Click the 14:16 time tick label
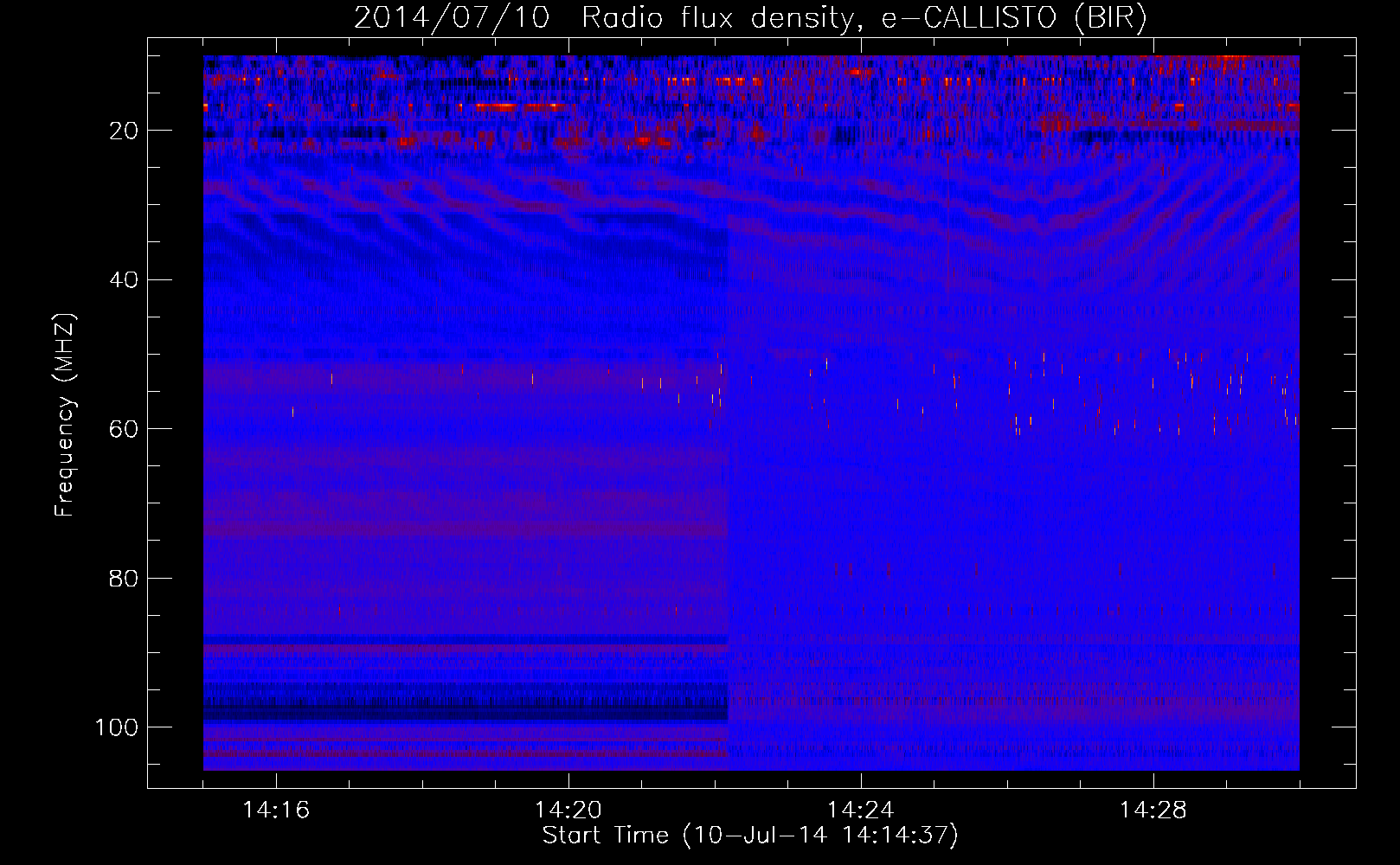 coord(276,811)
